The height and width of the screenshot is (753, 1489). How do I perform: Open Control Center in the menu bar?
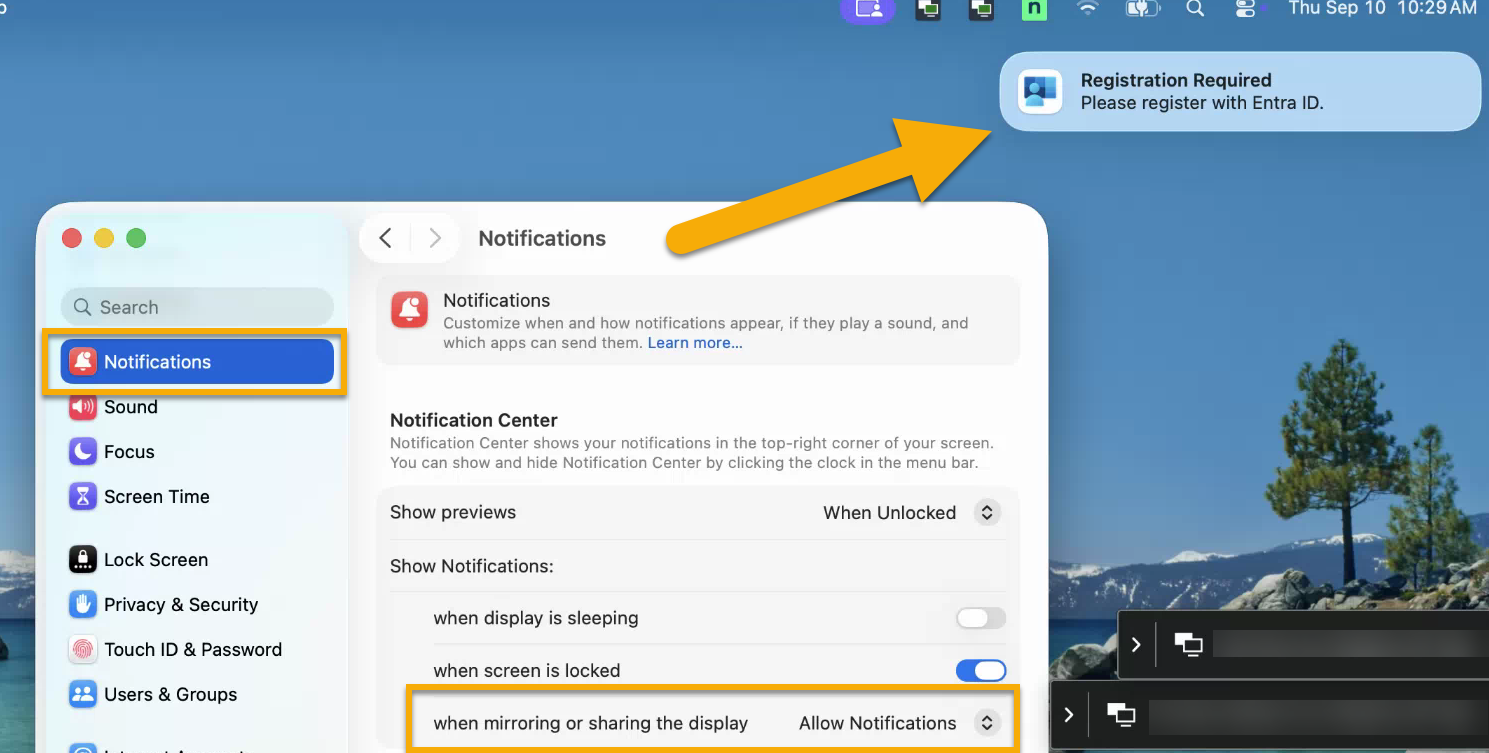(x=1246, y=9)
